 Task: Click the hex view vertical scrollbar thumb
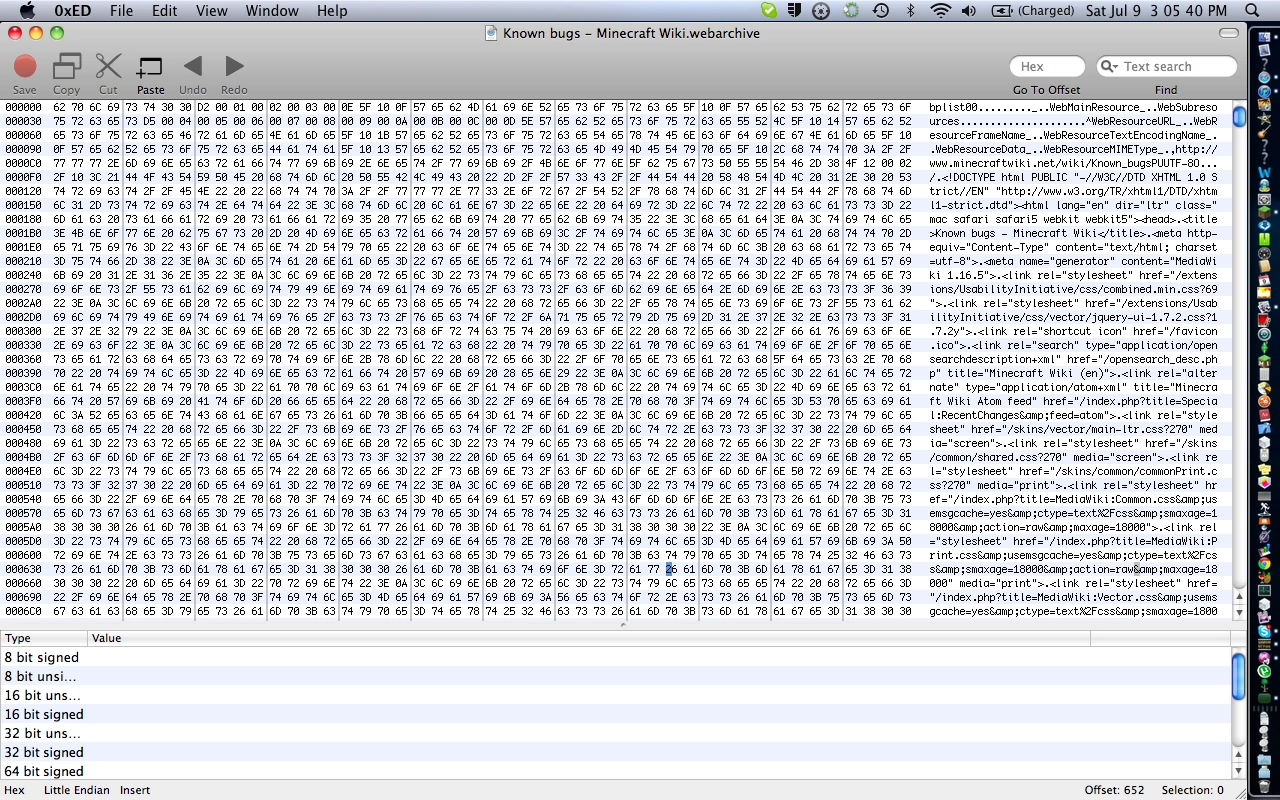coord(1240,116)
